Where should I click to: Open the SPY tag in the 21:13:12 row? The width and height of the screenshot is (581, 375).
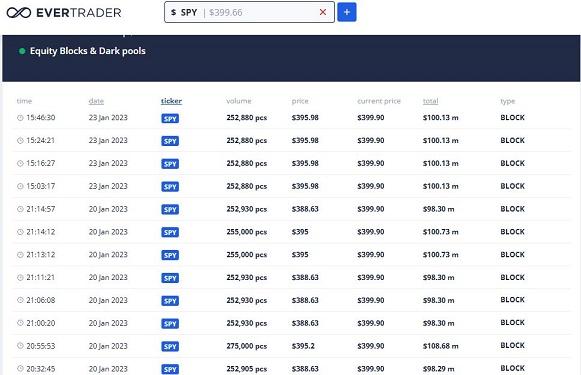[x=170, y=255]
